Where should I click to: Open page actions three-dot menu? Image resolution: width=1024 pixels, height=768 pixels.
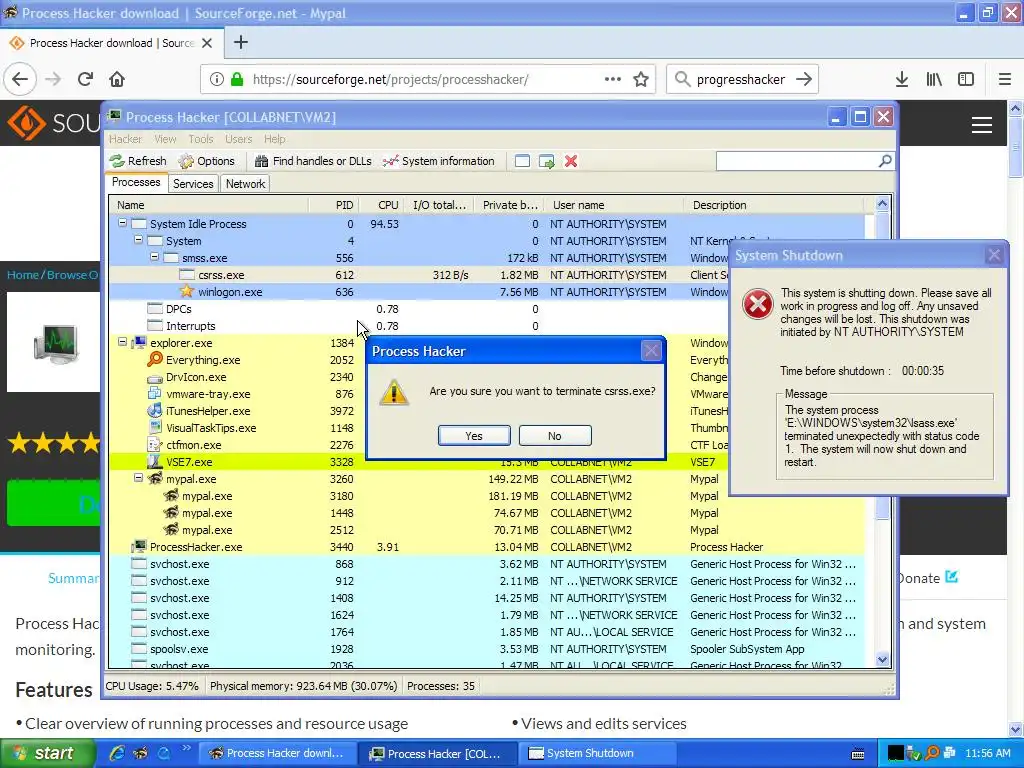pyautogui.click(x=613, y=79)
